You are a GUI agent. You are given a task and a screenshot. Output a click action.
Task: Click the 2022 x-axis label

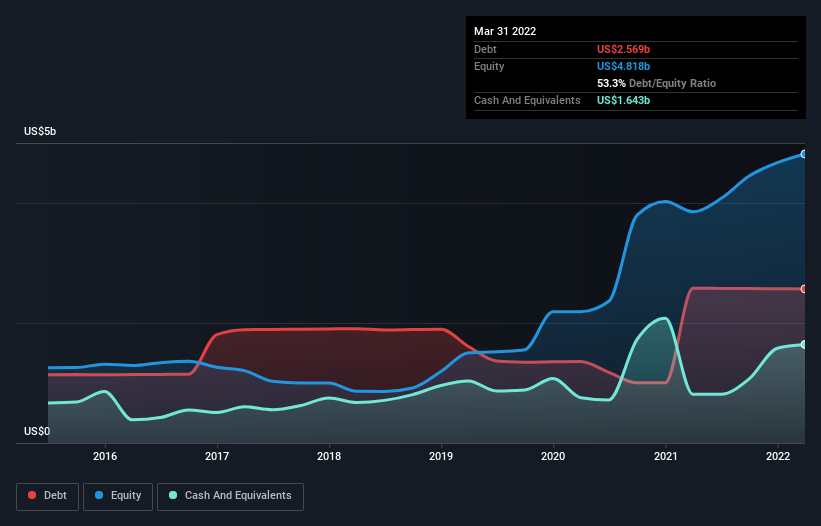point(778,456)
